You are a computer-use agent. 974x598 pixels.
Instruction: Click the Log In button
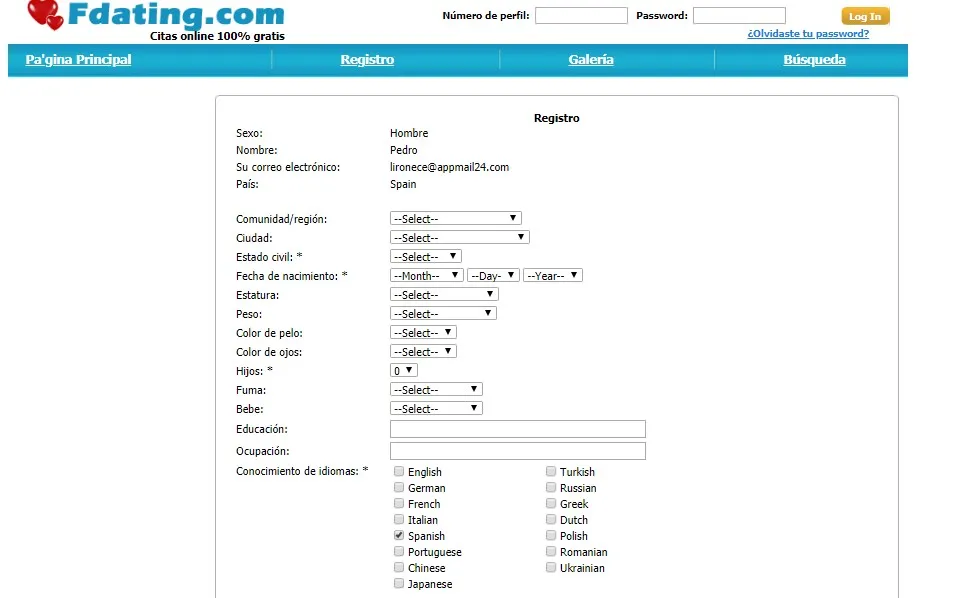point(865,16)
